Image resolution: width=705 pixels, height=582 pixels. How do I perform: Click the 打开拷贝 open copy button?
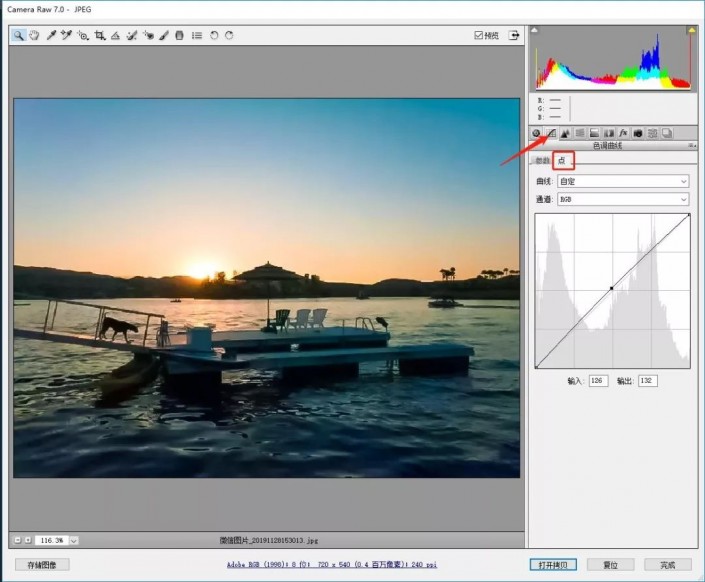coord(553,565)
